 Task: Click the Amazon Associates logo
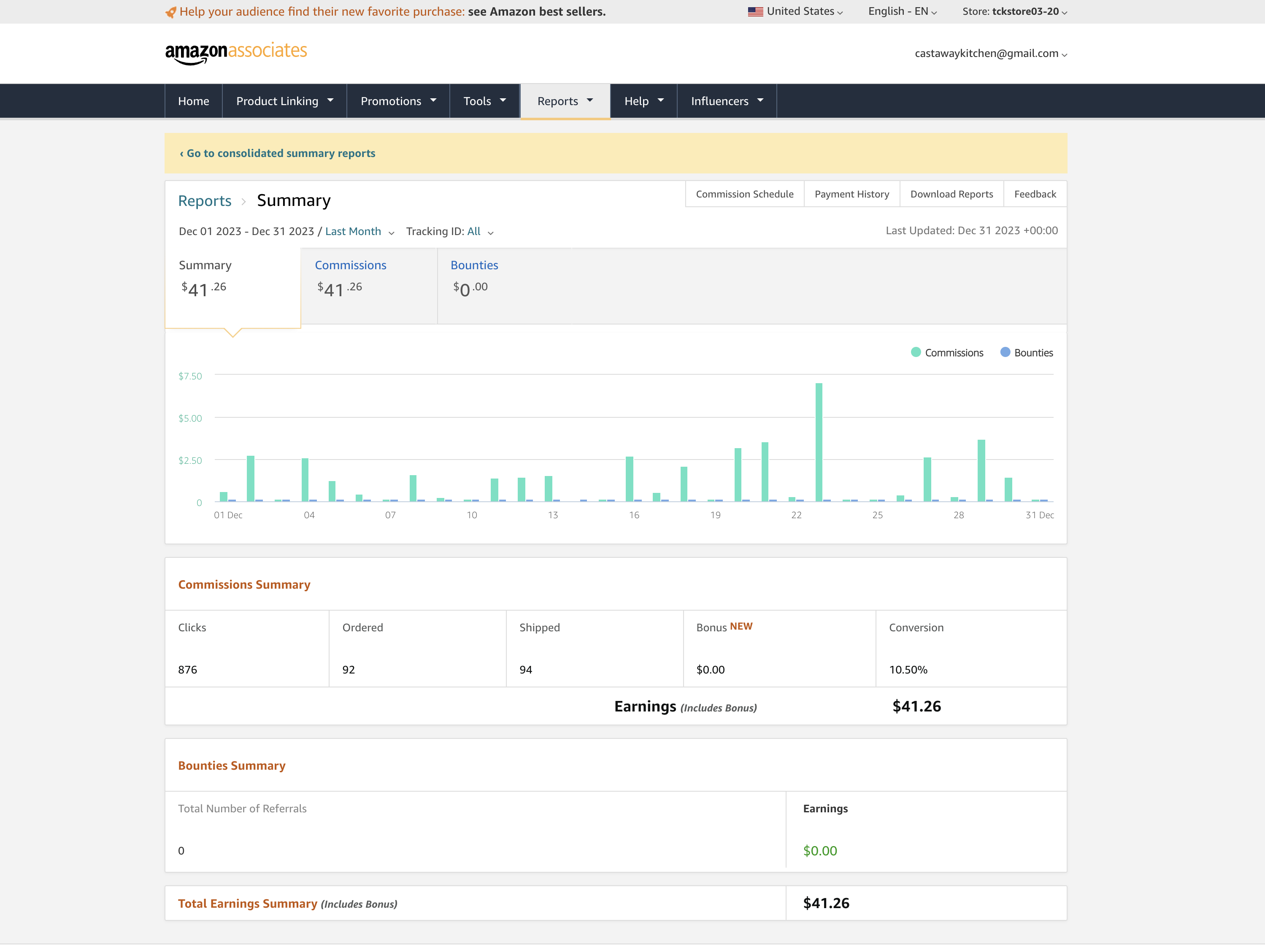(x=236, y=53)
